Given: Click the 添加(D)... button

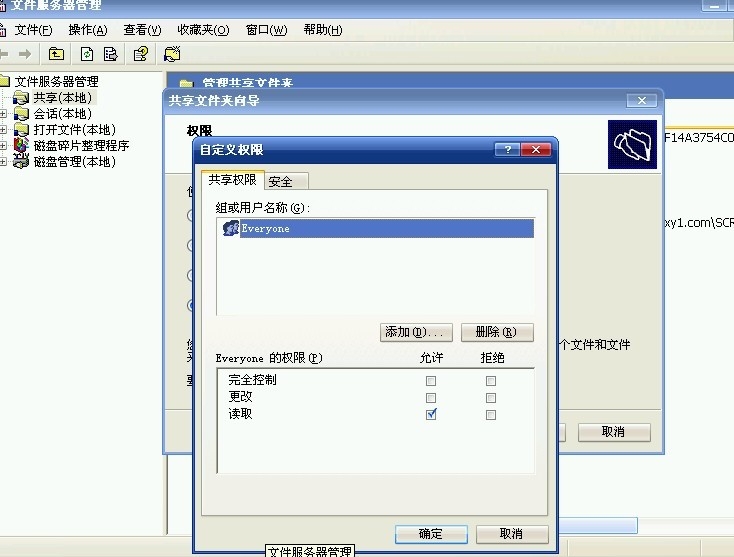Looking at the screenshot, I should [x=417, y=332].
